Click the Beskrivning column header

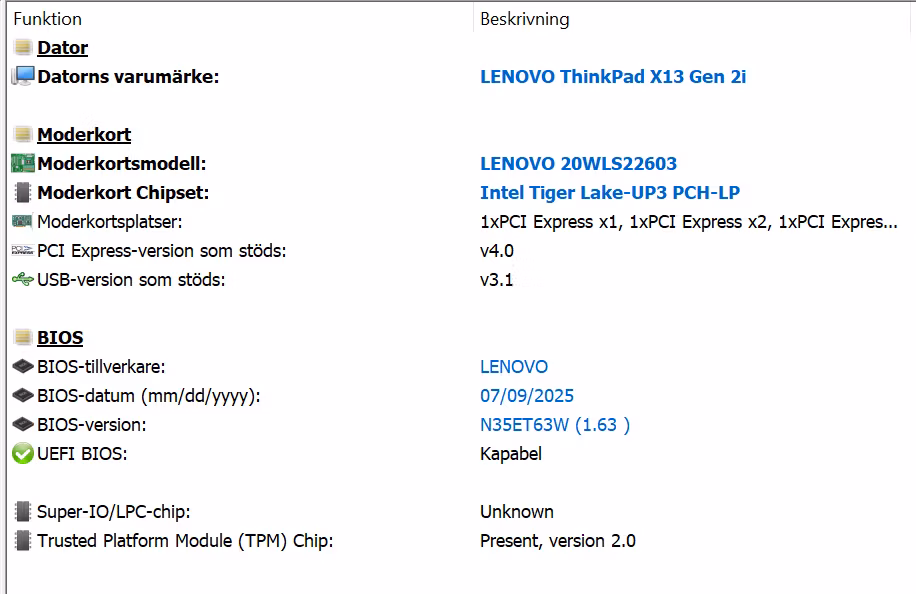coord(524,19)
